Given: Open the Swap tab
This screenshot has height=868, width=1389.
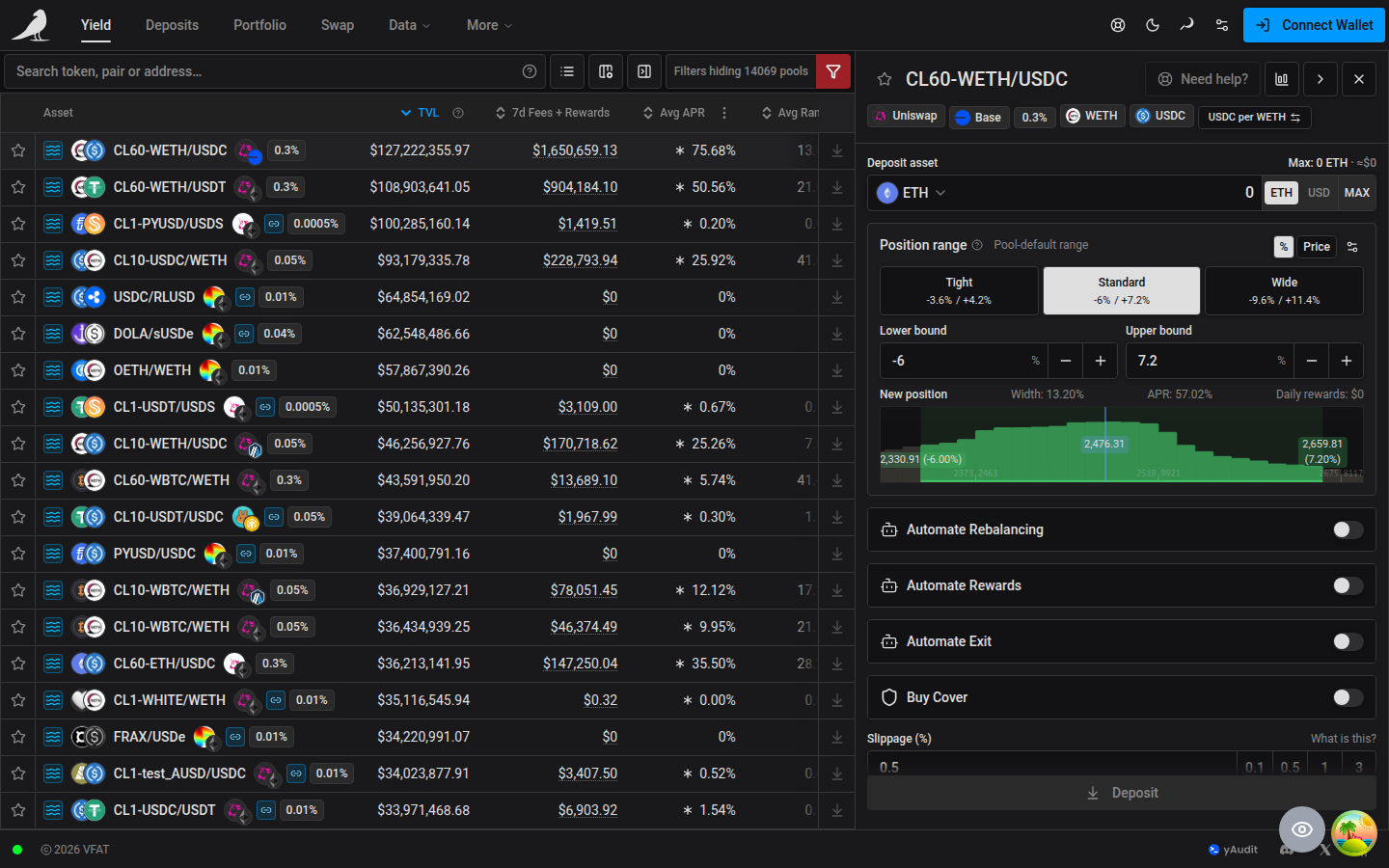Looking at the screenshot, I should click(x=338, y=25).
